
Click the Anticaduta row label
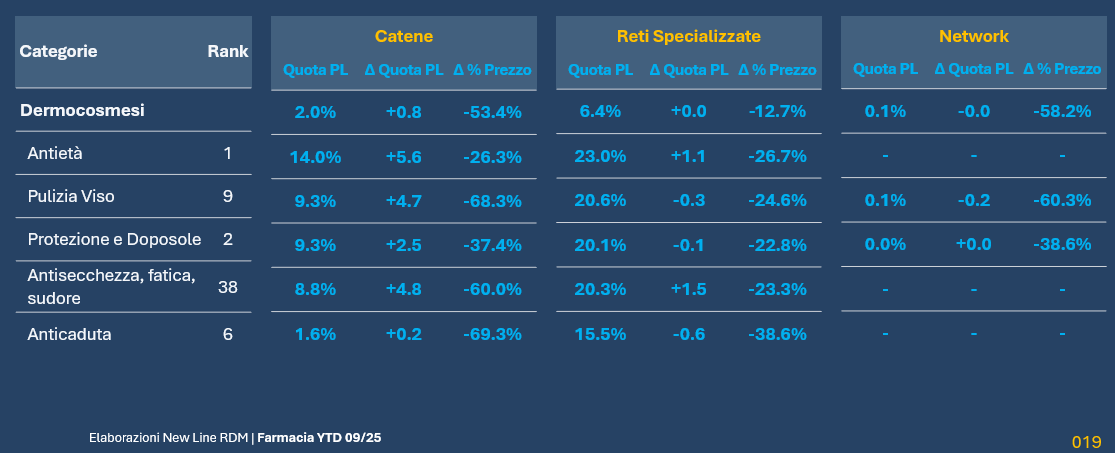pos(69,334)
